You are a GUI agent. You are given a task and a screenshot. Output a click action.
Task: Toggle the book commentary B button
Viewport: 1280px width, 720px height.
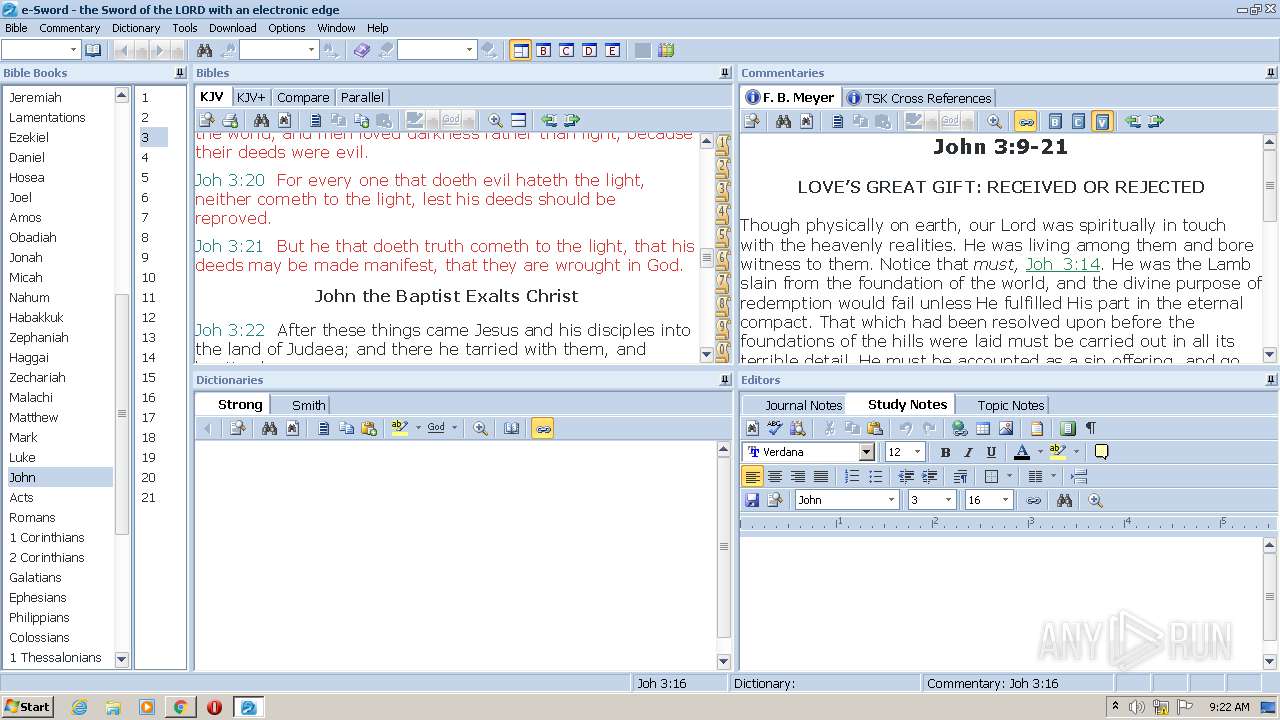pos(1055,121)
